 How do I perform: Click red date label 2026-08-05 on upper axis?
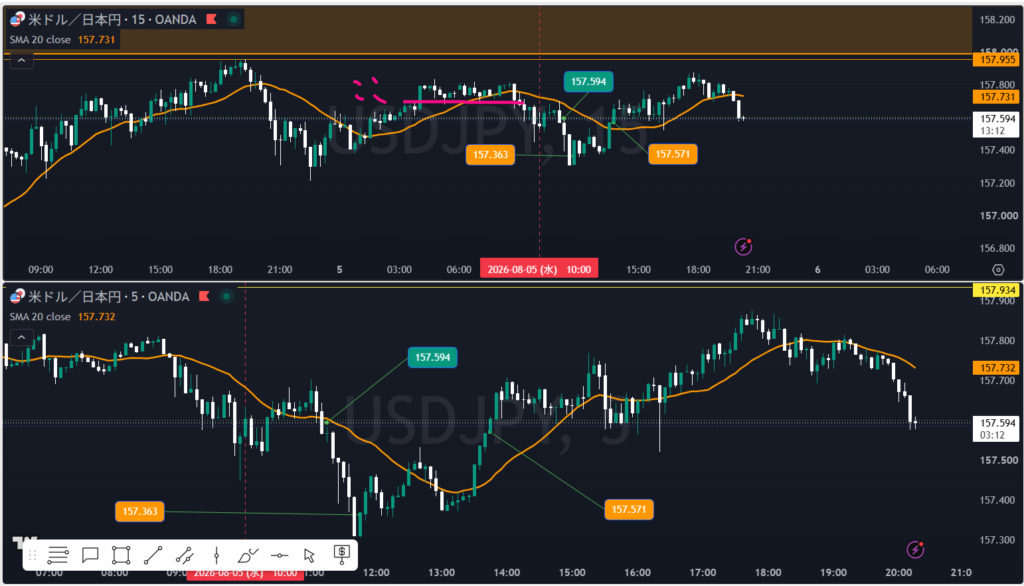539,269
